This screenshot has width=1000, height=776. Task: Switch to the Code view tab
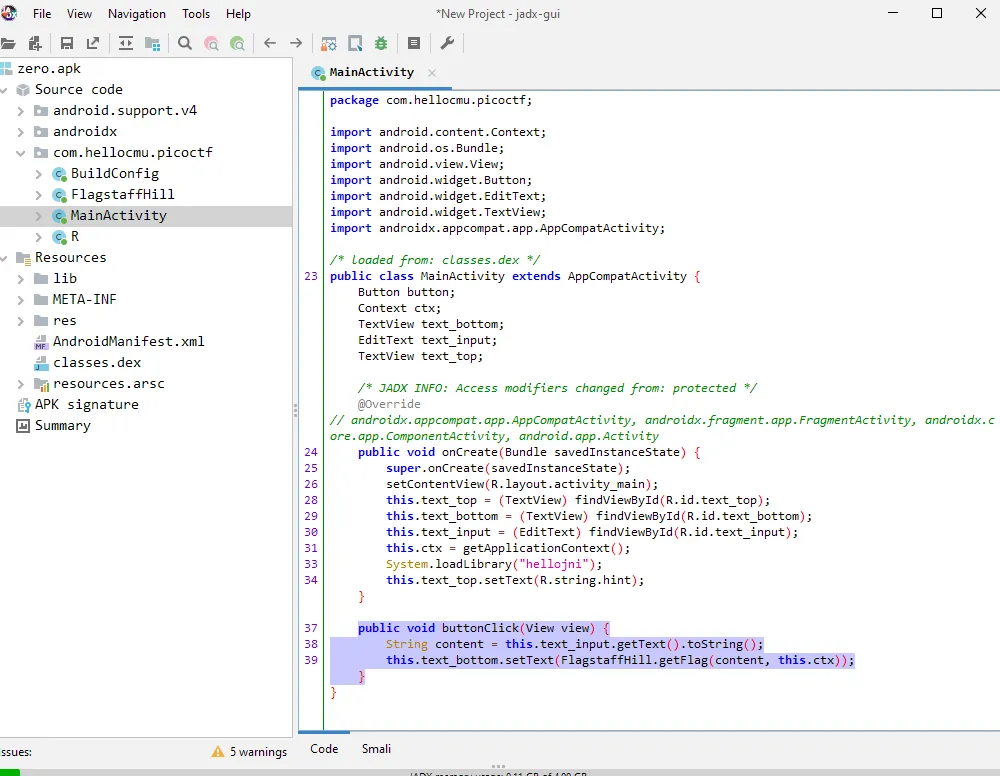tap(324, 749)
